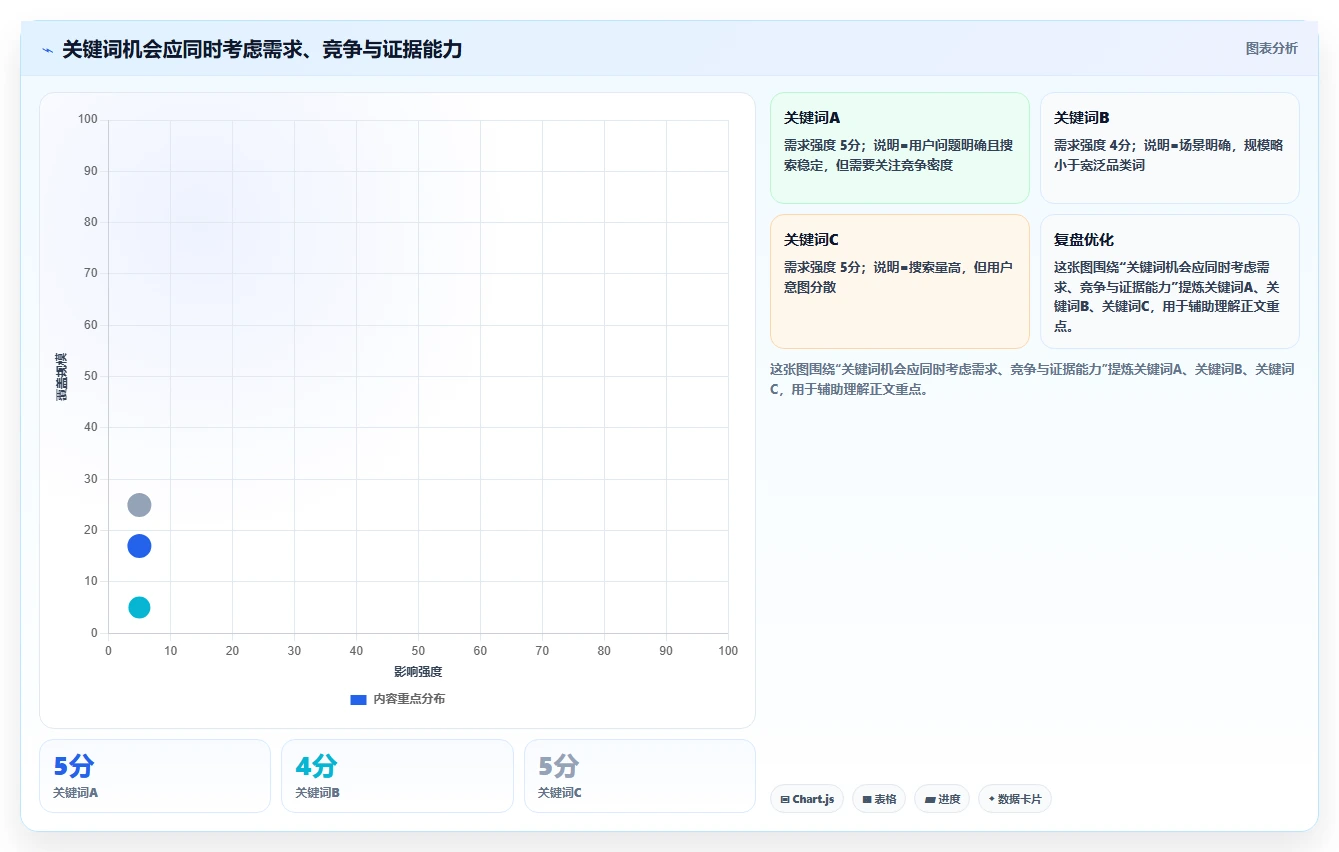Click the 内容重点分布 legend text

click(409, 699)
